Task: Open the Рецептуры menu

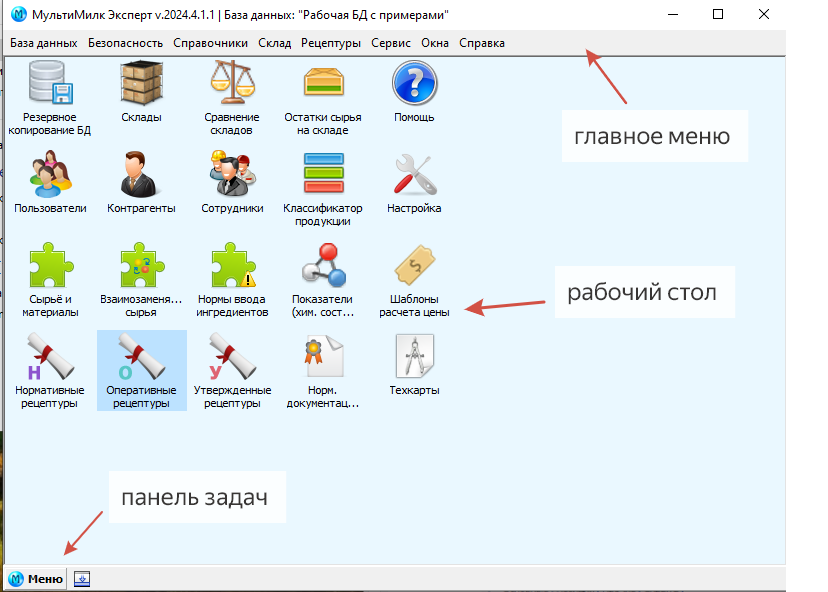Action: coord(330,43)
